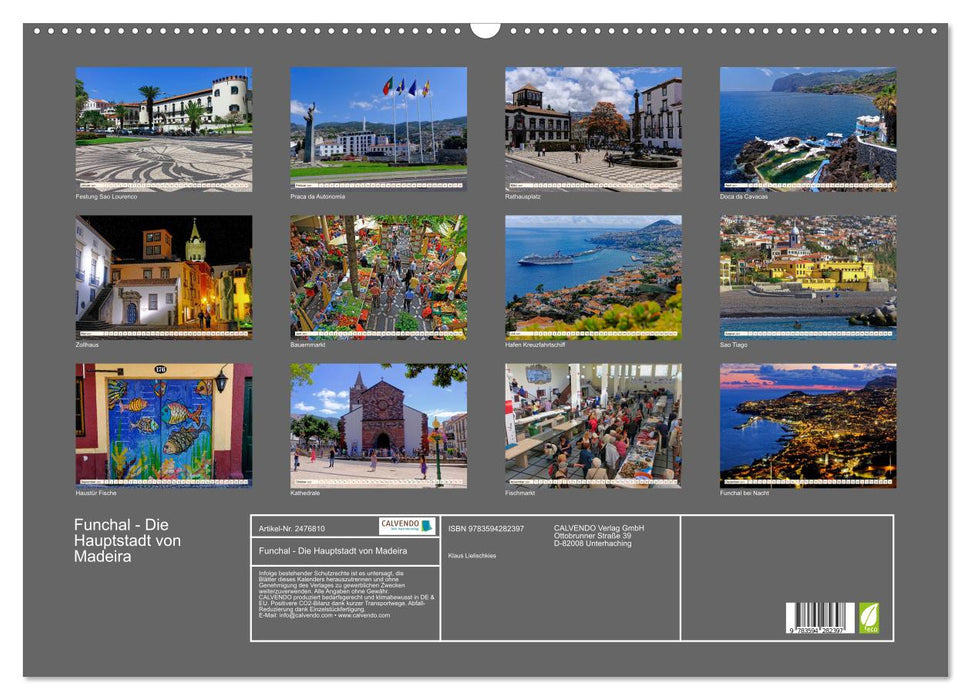This screenshot has width=971, height=700.
Task: Click the CALVENDO logo
Action: coord(407,526)
